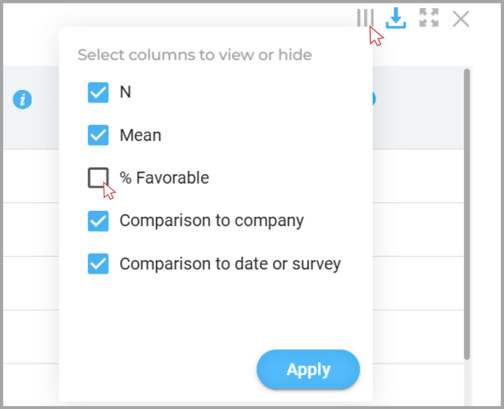This screenshot has width=504, height=409.
Task: Close the panel with the X icon
Action: pos(461,19)
